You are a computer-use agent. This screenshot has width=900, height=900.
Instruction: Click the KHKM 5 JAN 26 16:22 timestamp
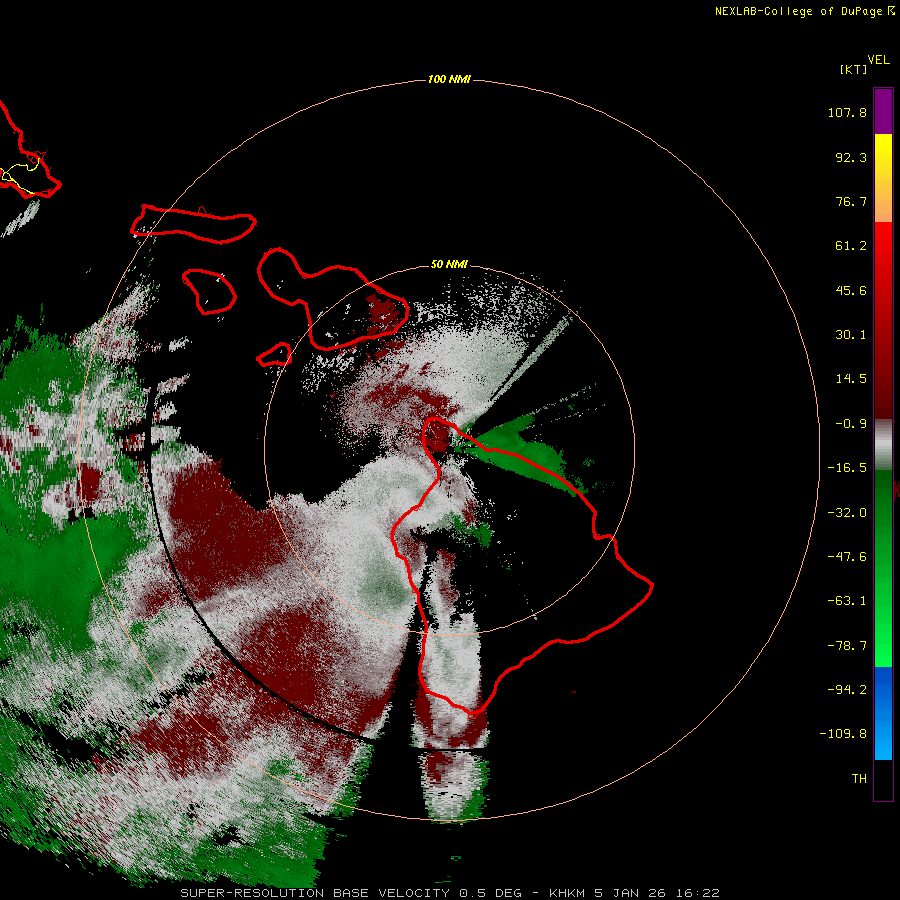tap(634, 893)
